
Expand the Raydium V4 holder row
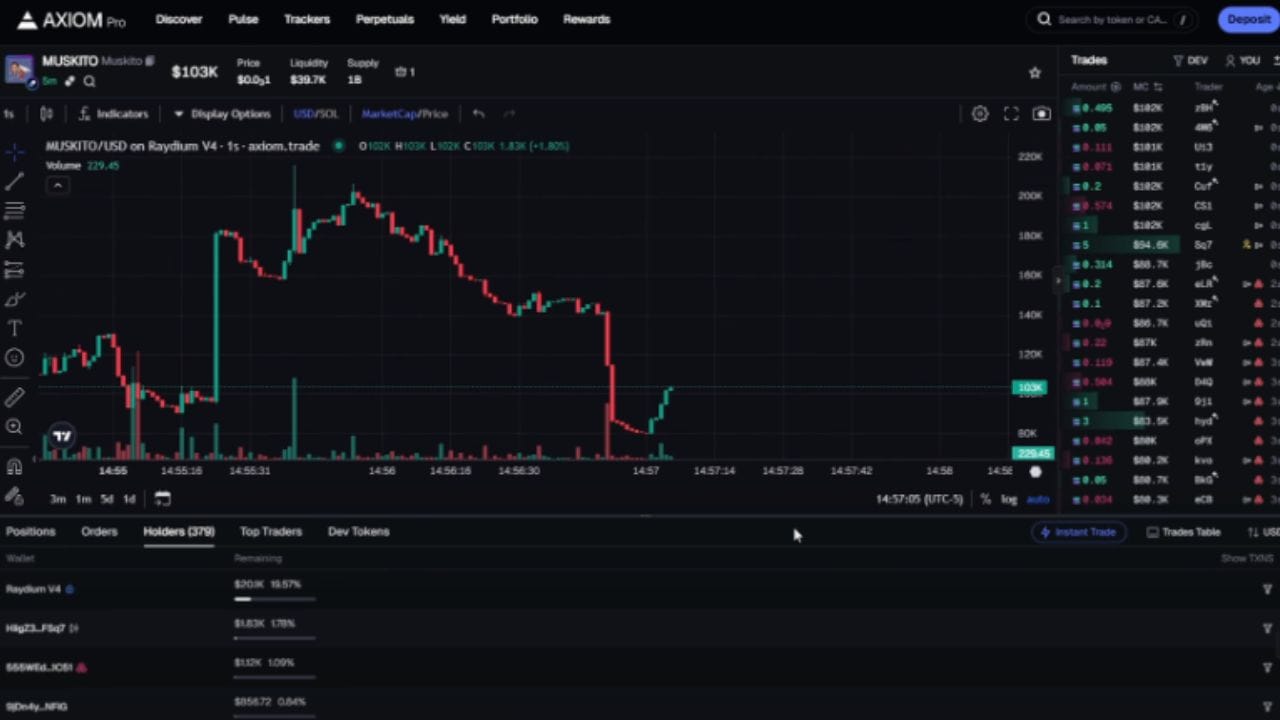pyautogui.click(x=1267, y=589)
